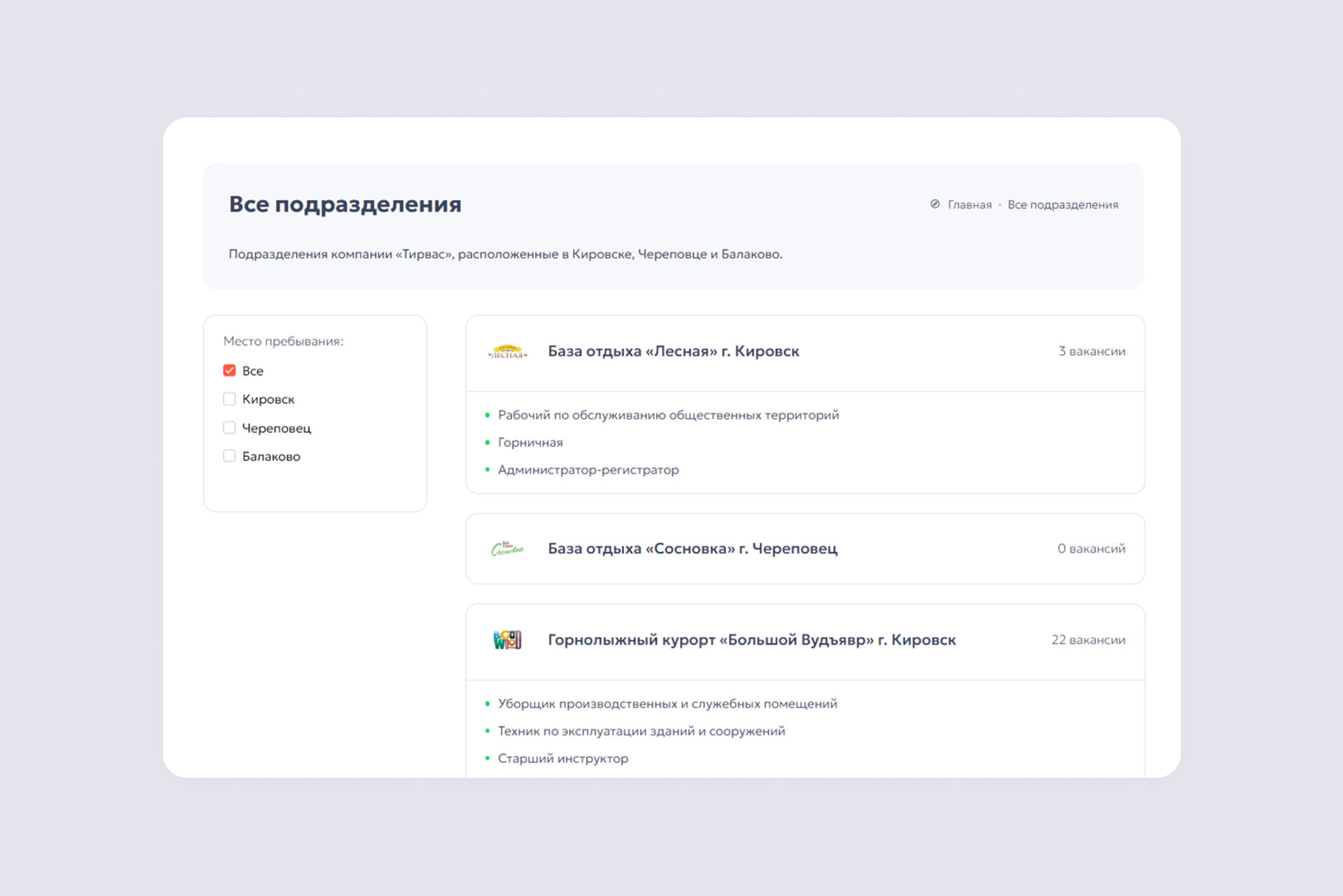Open «База отдыха «Сосновка» г. Череповец»
This screenshot has width=1343, height=896.
point(692,548)
